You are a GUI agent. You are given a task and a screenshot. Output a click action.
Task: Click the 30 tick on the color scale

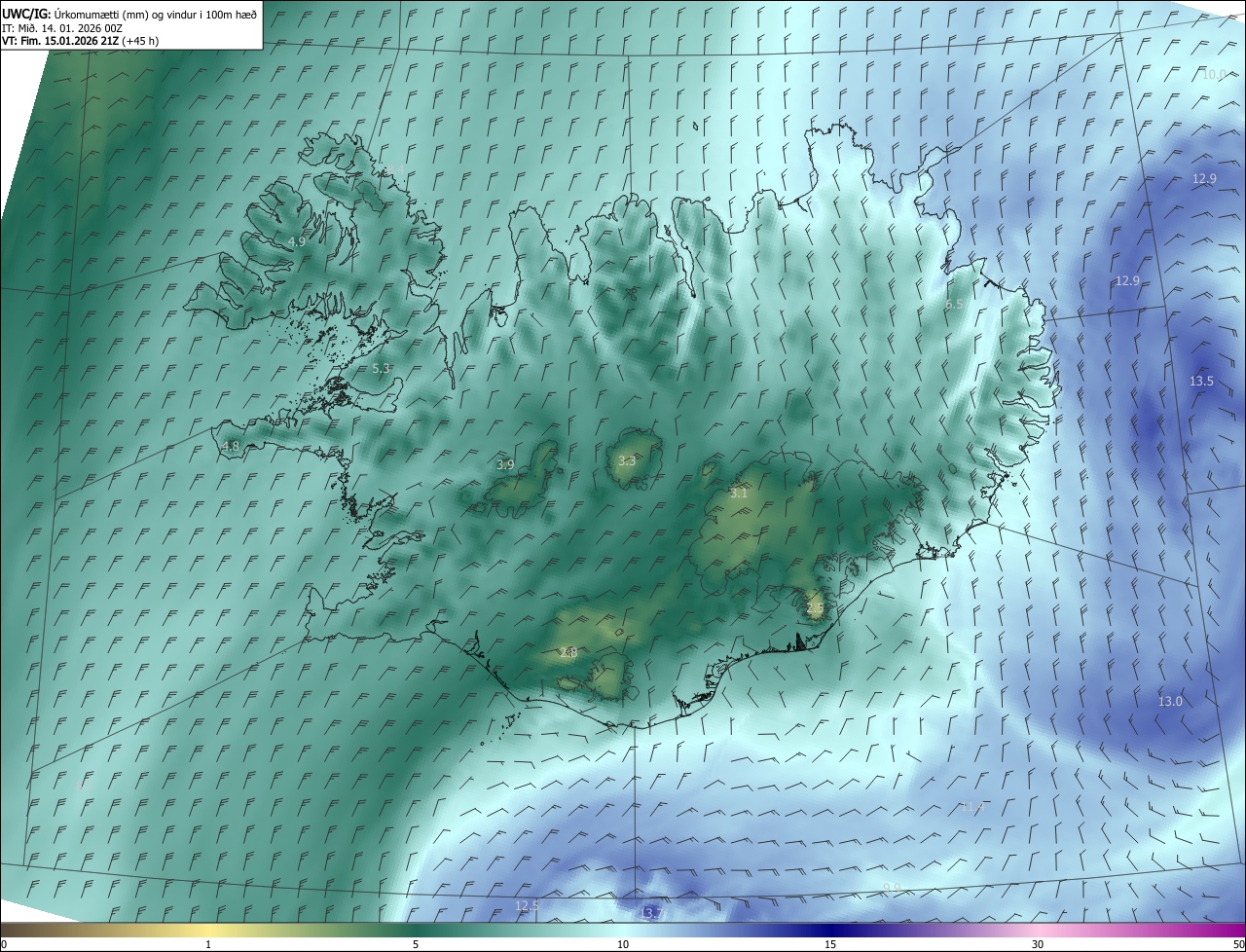click(1038, 944)
